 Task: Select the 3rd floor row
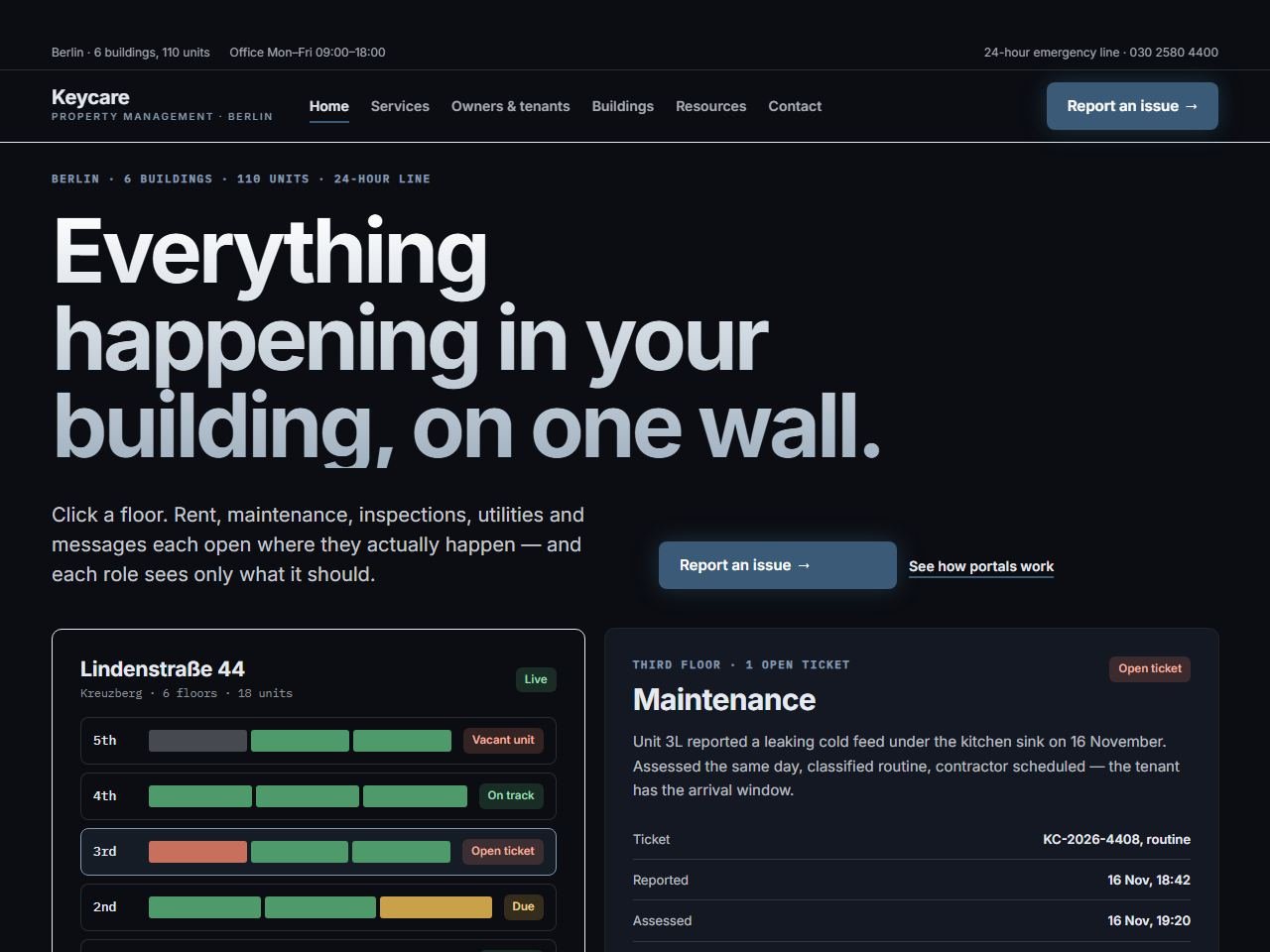pyautogui.click(x=318, y=852)
